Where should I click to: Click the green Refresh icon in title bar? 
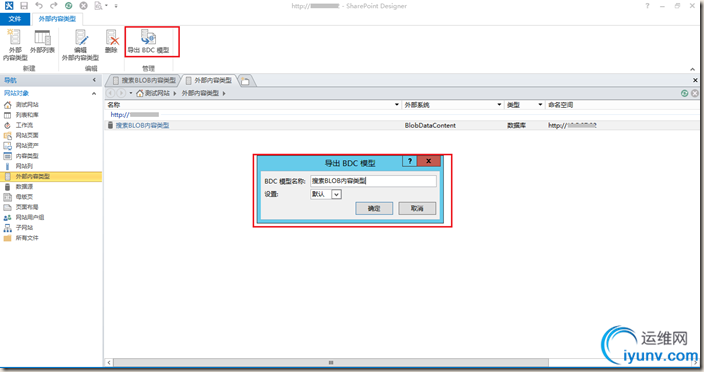tap(69, 6)
